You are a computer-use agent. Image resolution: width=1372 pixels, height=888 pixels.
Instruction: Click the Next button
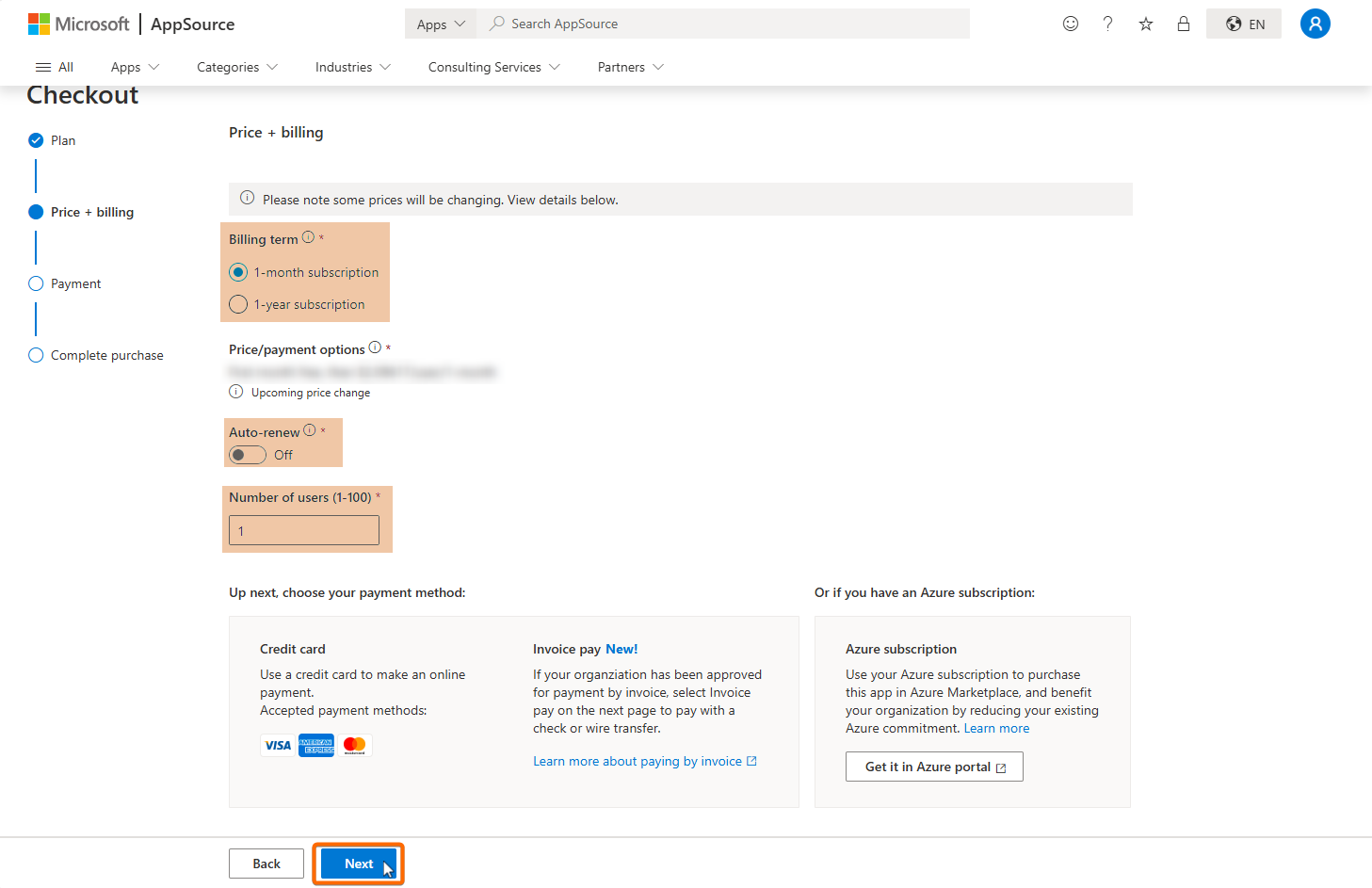pyautogui.click(x=359, y=864)
